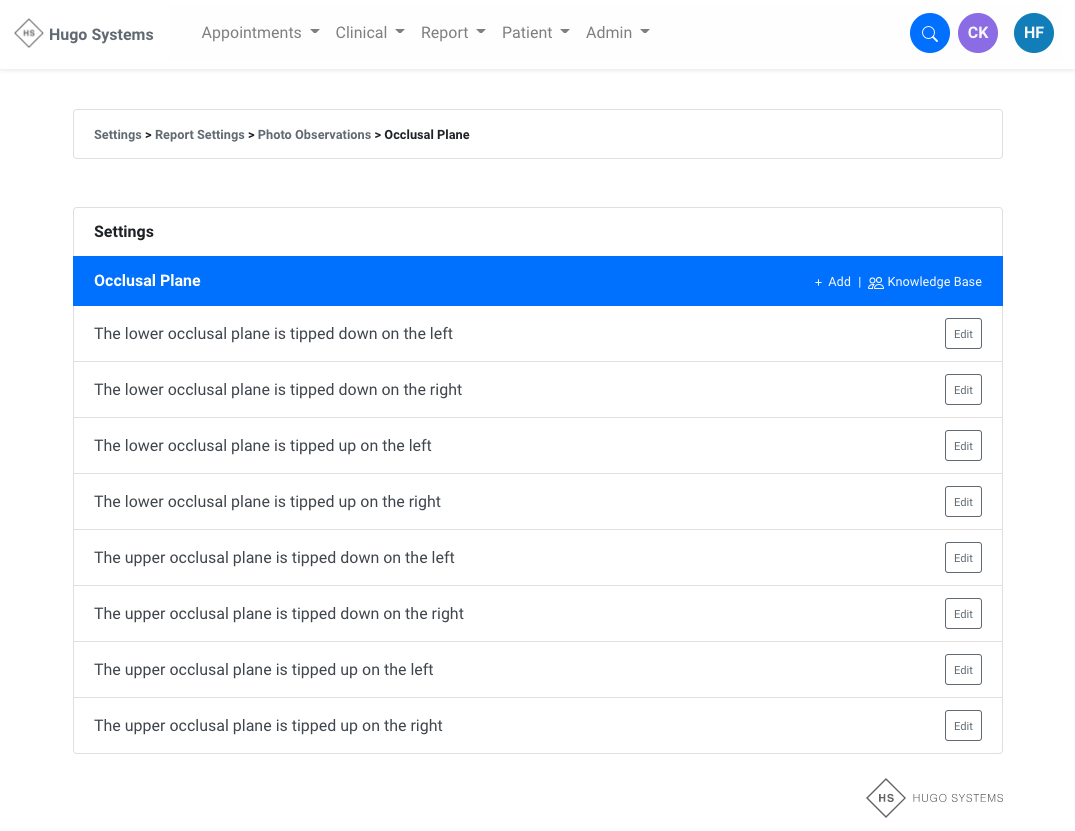Screen dimensions: 1075x831
Task: Go back to Photo Observations breadcrumb
Action: 314,135
